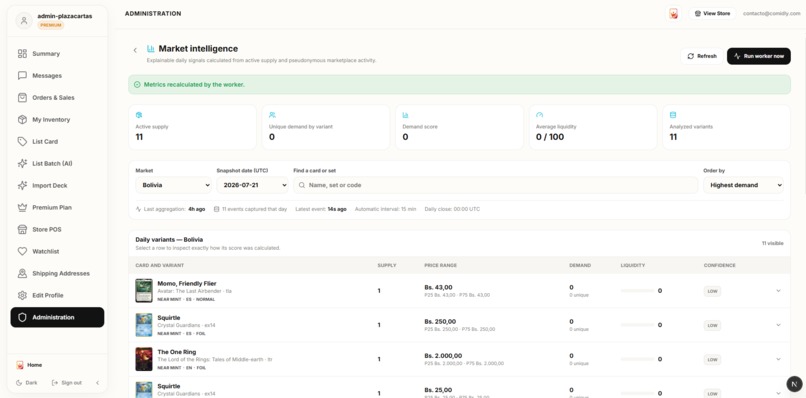Click the search magnifier icon
Viewport: 806px width, 398px height.
point(302,185)
